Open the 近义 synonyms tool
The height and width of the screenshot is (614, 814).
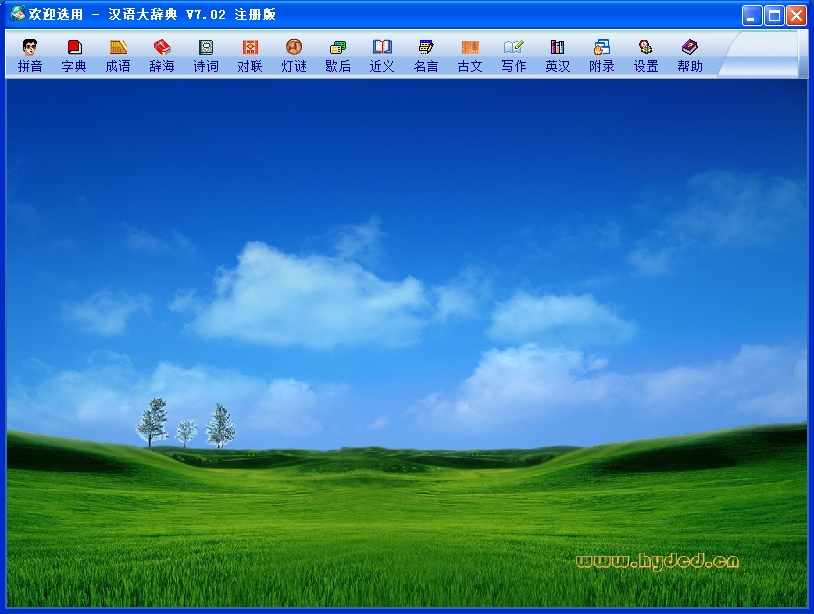(382, 55)
